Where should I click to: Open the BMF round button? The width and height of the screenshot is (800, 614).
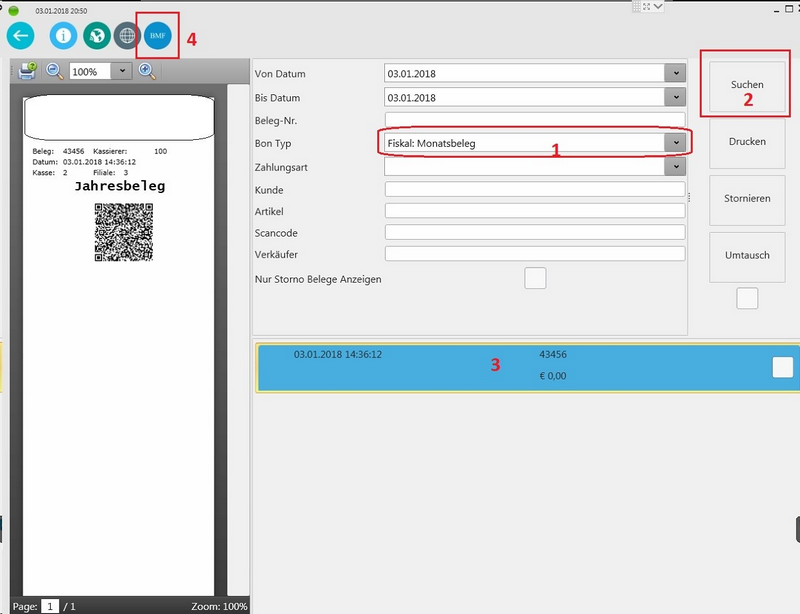pos(158,36)
